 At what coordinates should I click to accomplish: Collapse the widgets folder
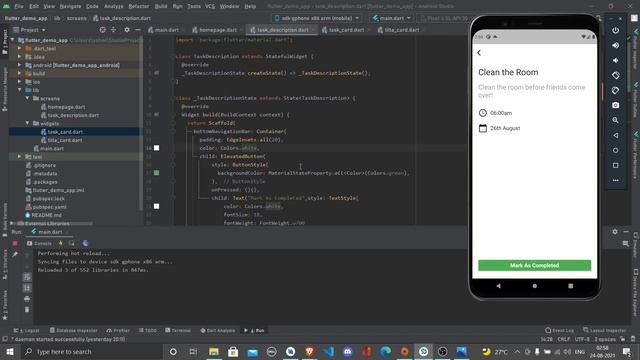click(x=27, y=123)
